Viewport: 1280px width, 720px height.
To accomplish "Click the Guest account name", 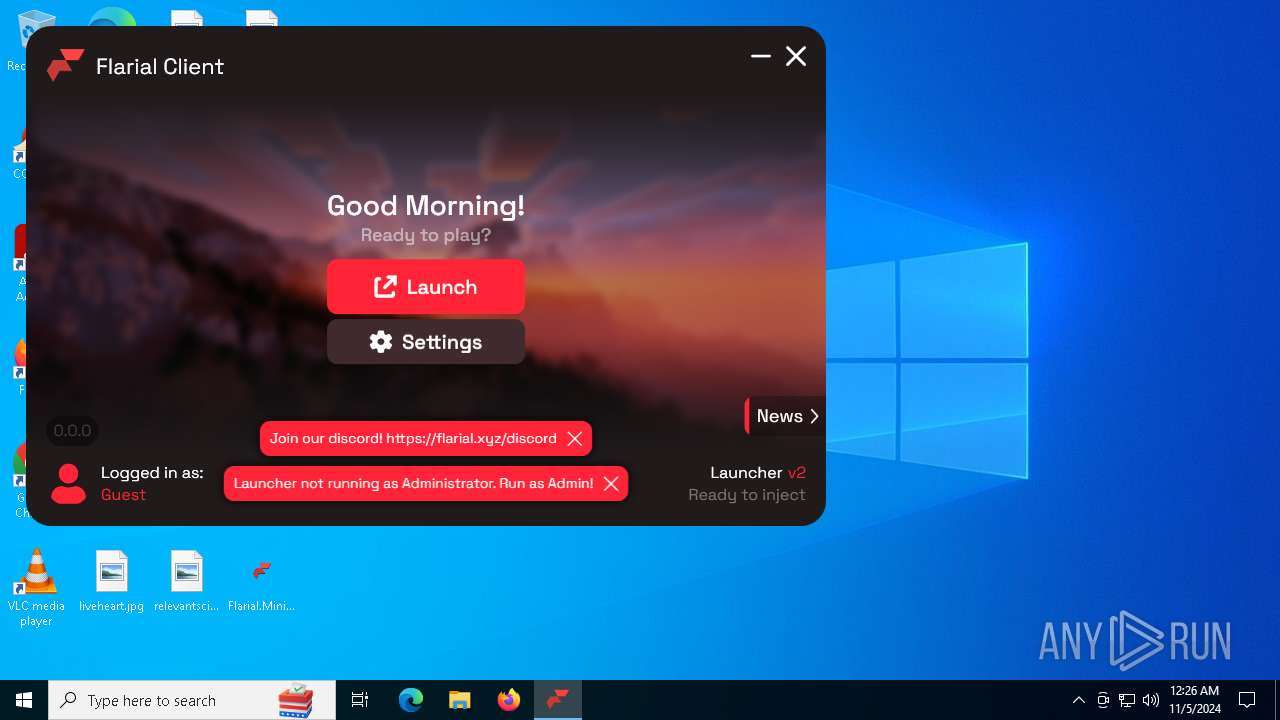I will 123,495.
